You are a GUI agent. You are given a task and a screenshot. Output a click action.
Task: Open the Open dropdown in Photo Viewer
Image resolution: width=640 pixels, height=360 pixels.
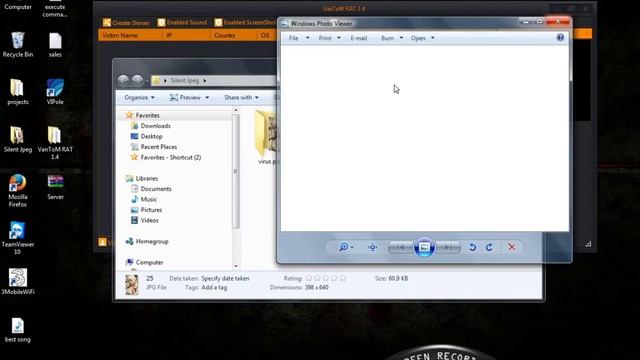pyautogui.click(x=422, y=38)
